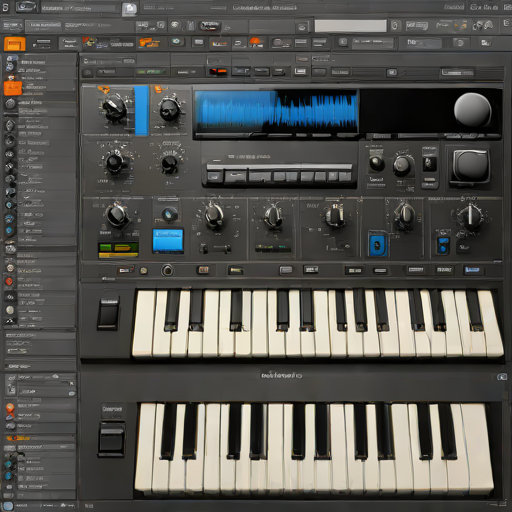Screen dimensions: 512x512
Task: Flip the small toggle switch left of the square pad
Action: coord(429,164)
